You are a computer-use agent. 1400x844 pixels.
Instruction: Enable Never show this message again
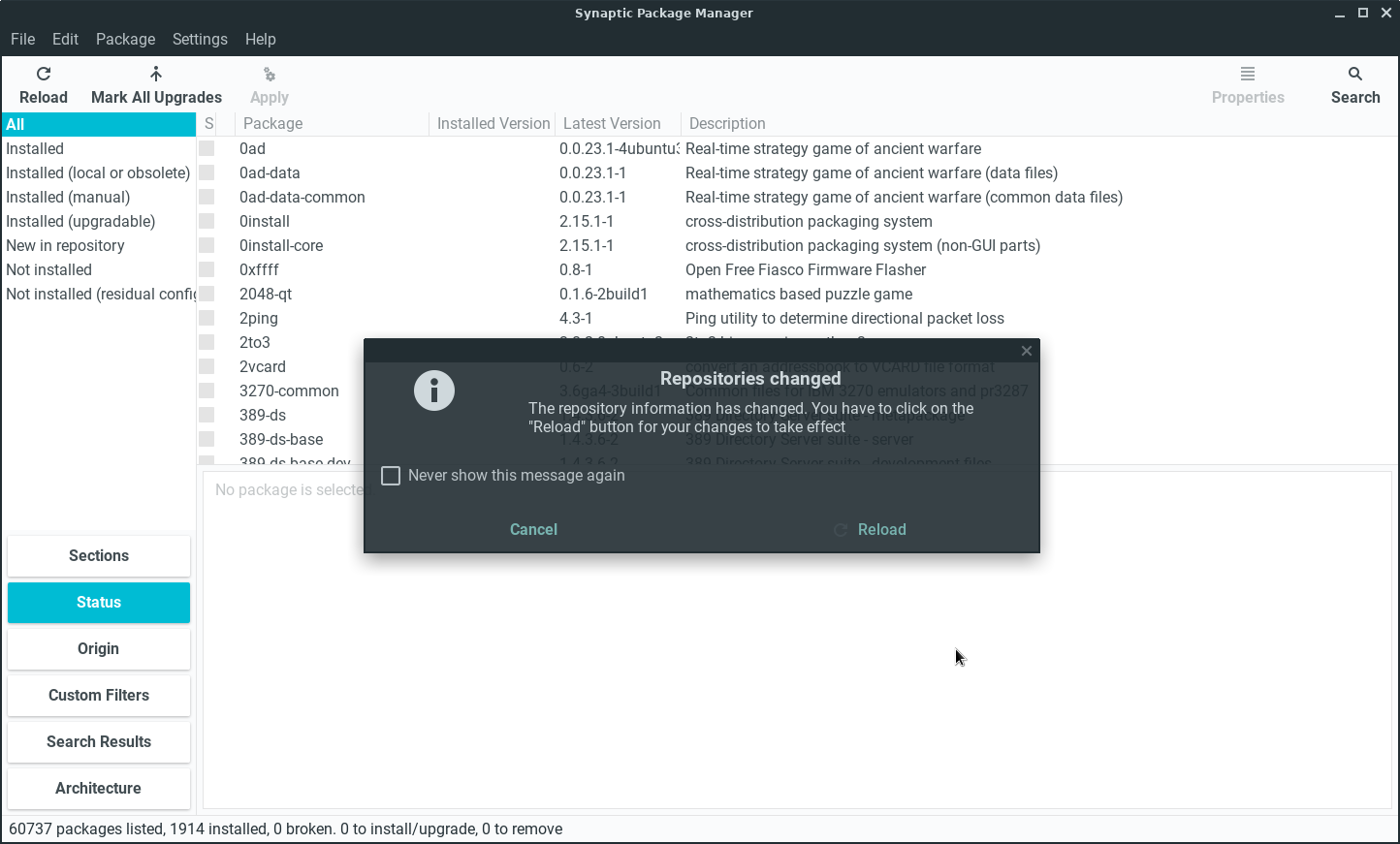[x=391, y=476]
